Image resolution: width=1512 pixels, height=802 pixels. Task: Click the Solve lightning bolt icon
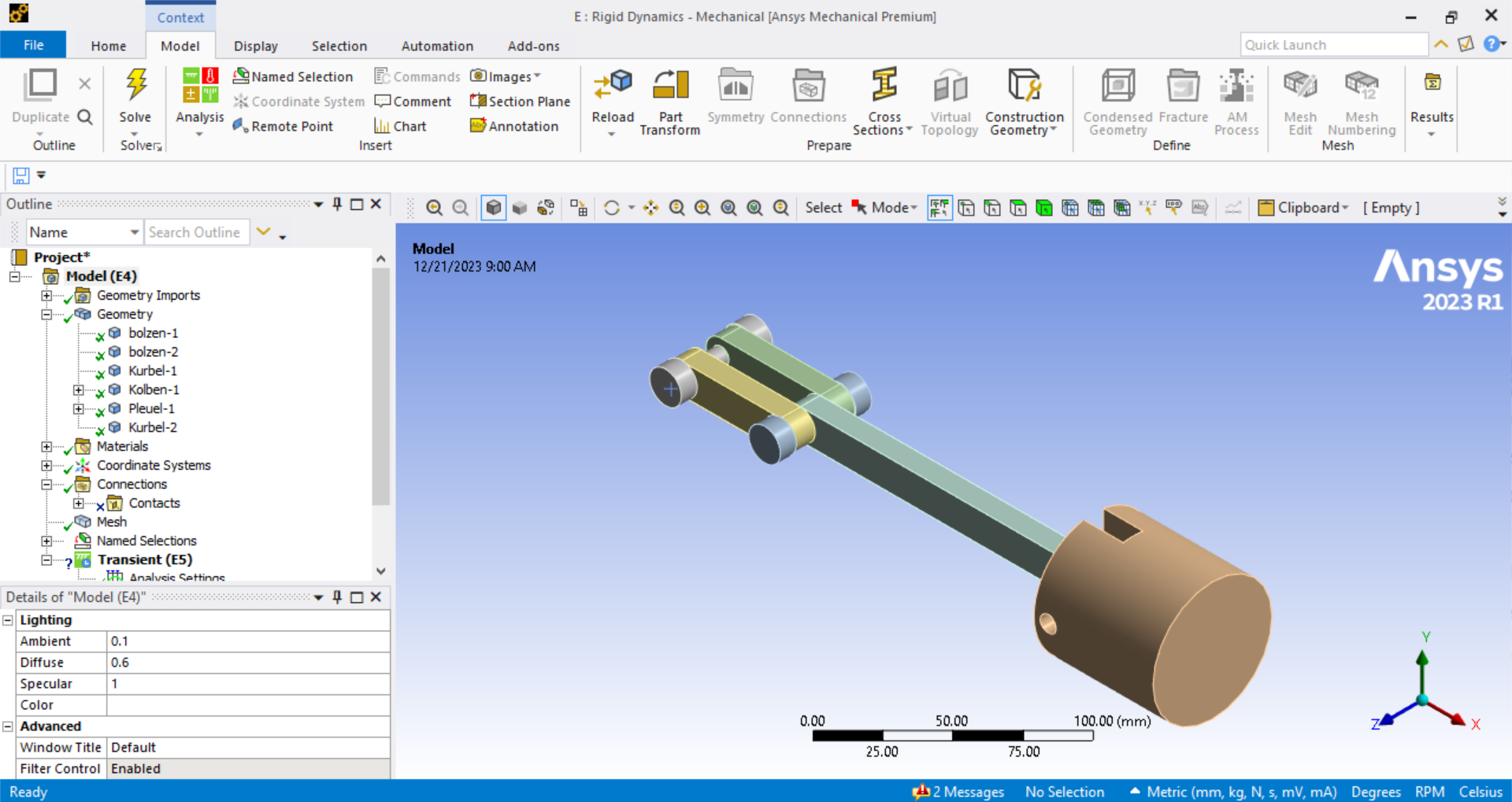tap(135, 85)
